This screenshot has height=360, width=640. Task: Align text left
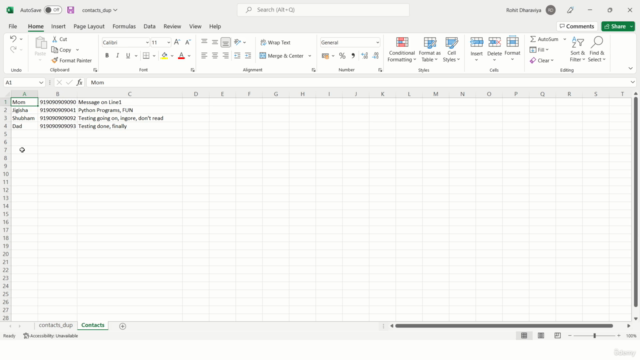tap(204, 56)
